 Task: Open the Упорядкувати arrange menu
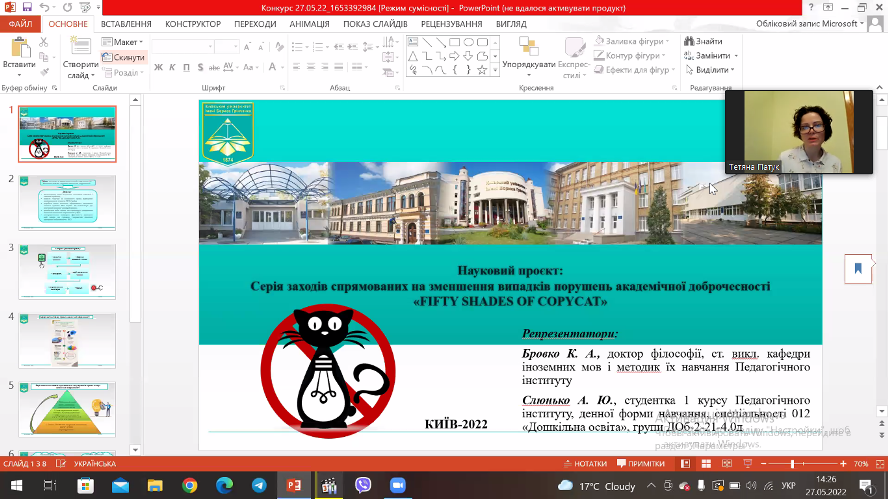coord(528,58)
